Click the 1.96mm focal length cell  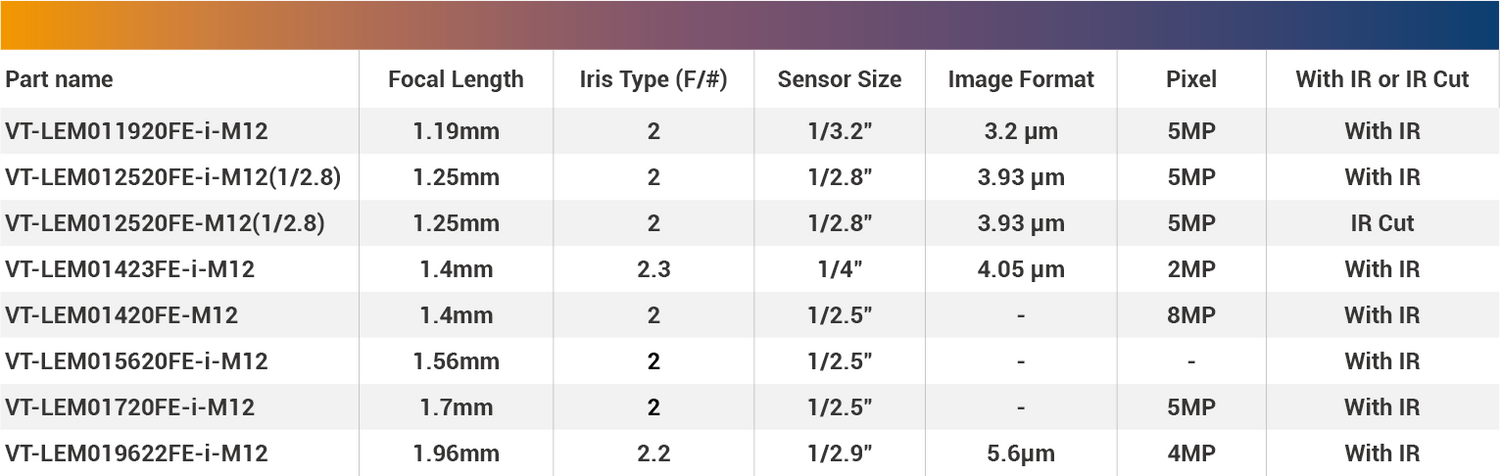pyautogui.click(x=456, y=453)
